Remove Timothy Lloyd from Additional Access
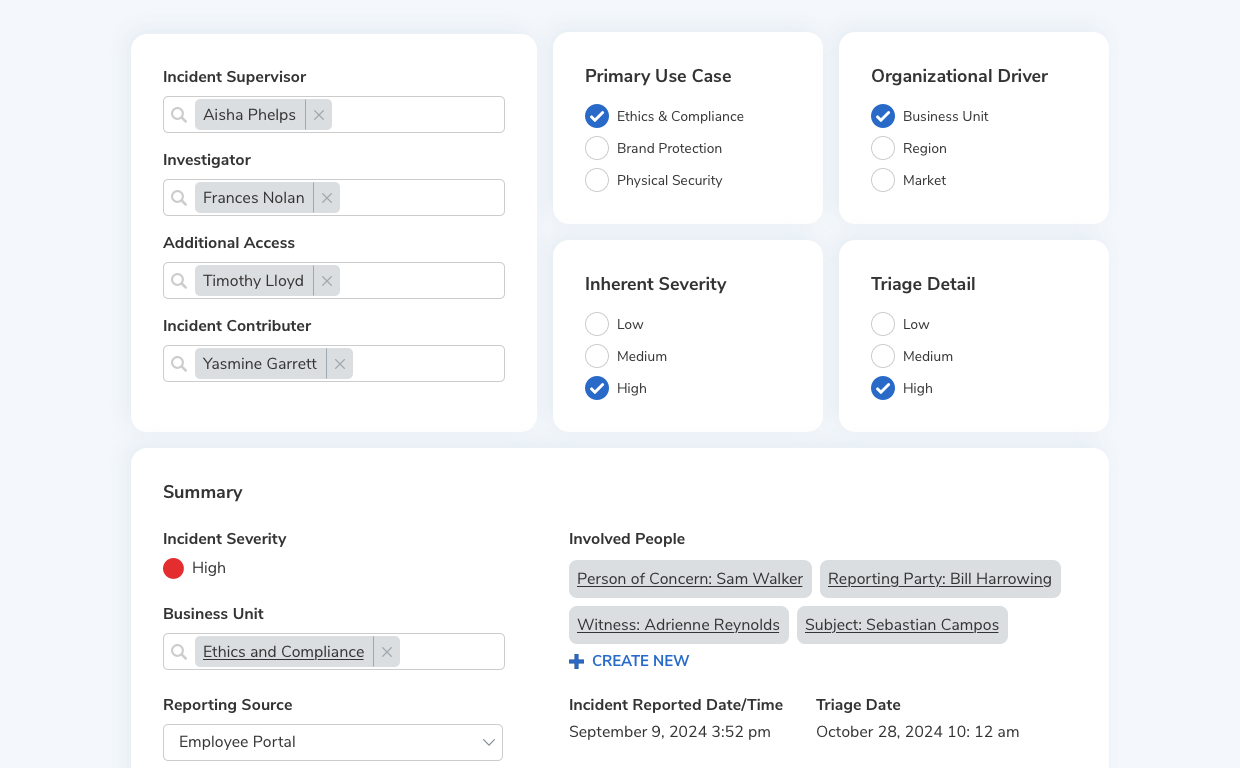 [327, 281]
